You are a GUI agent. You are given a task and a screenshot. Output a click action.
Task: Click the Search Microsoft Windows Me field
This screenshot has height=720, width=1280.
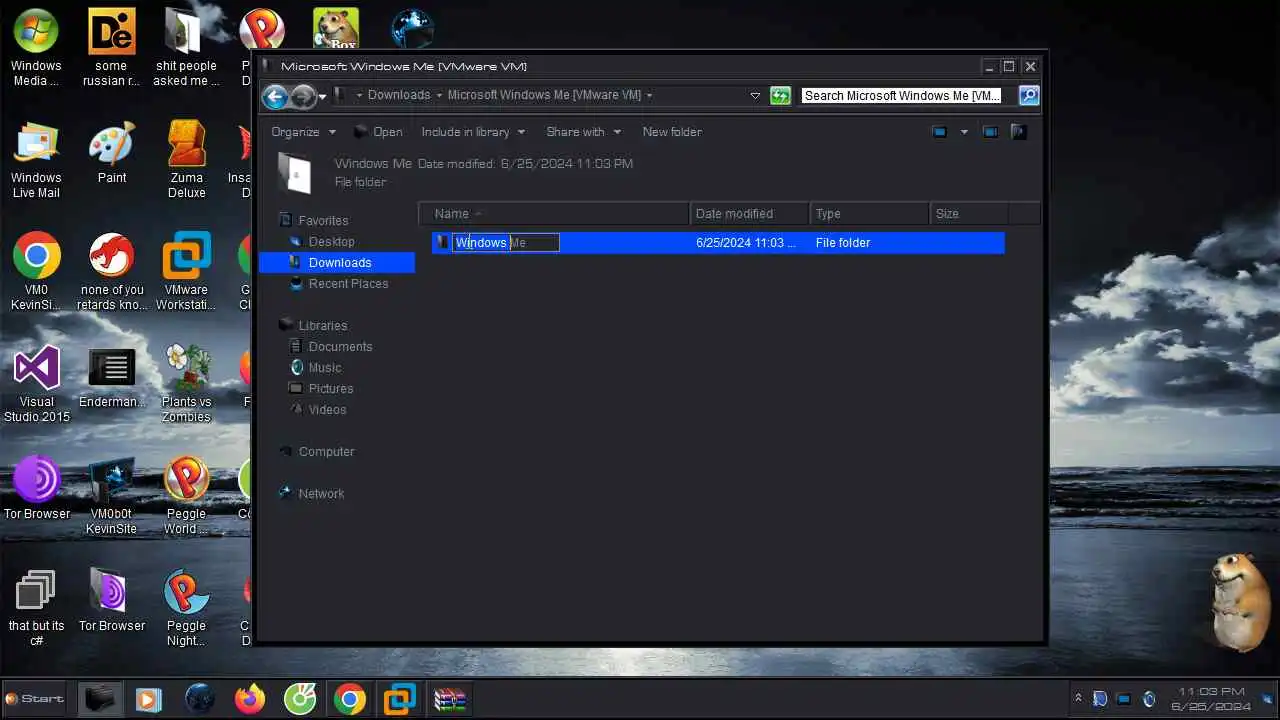[x=909, y=96]
